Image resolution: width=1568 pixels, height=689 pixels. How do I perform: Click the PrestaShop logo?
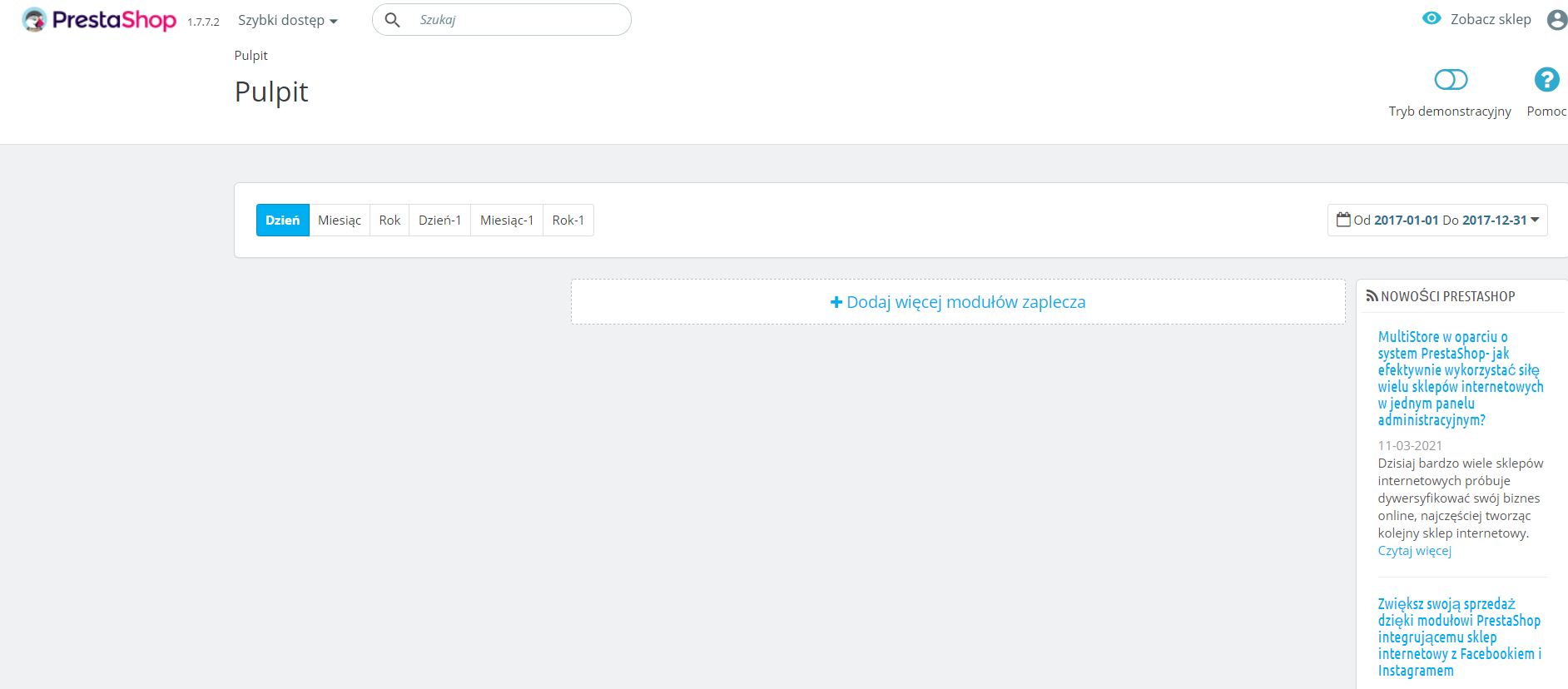[x=99, y=19]
